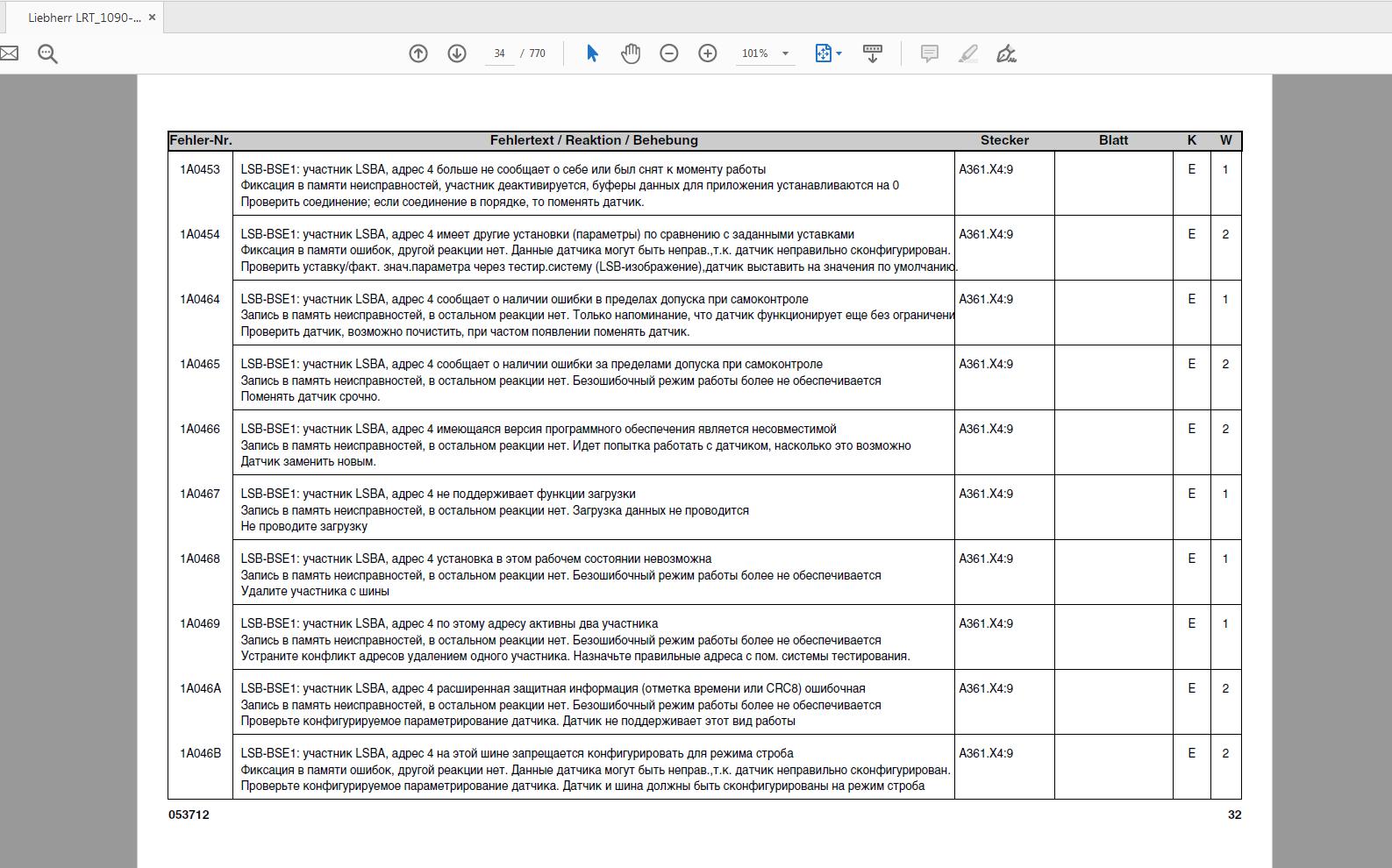
Task: Click the total page count 770
Action: click(537, 53)
